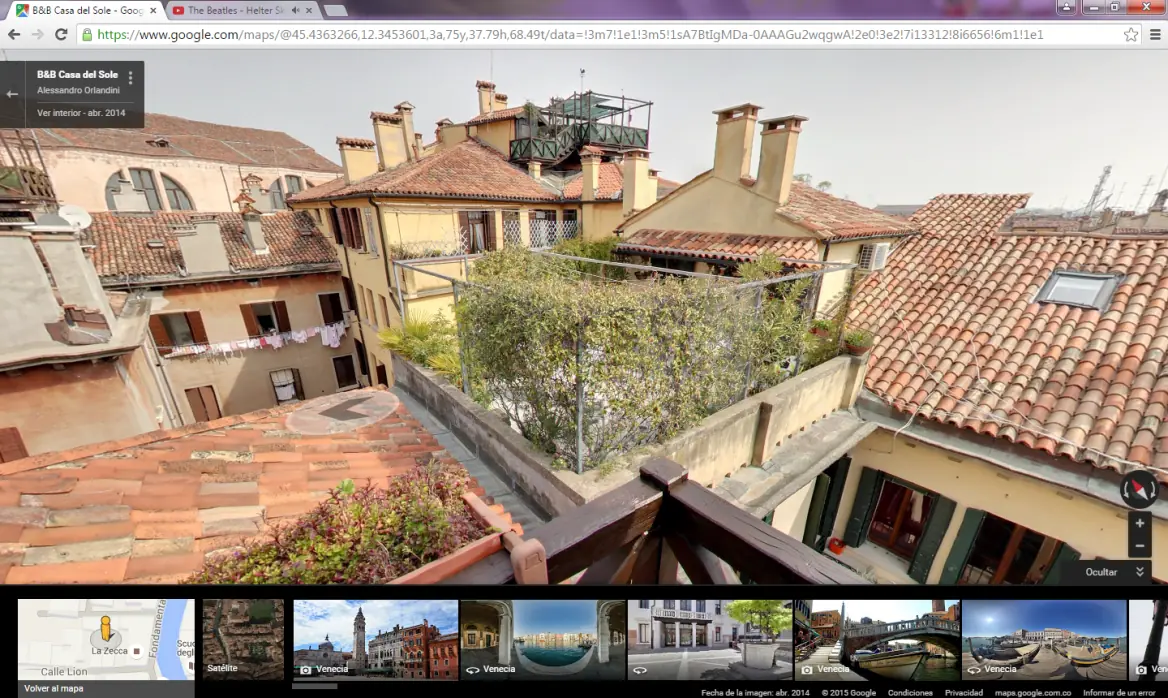Open the Chrome menu (hamburger icon)
The height and width of the screenshot is (698, 1168).
pos(1155,34)
